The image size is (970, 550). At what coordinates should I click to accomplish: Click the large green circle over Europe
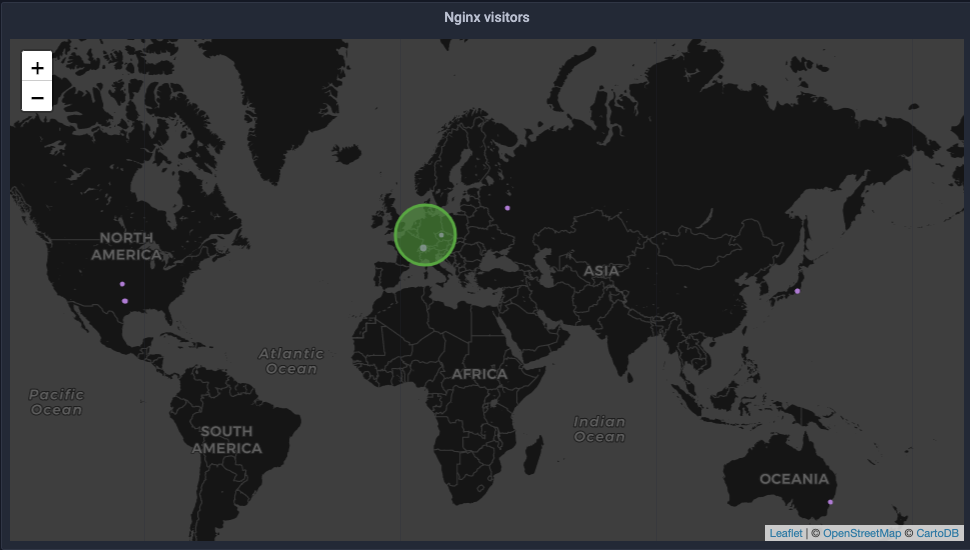tap(426, 235)
